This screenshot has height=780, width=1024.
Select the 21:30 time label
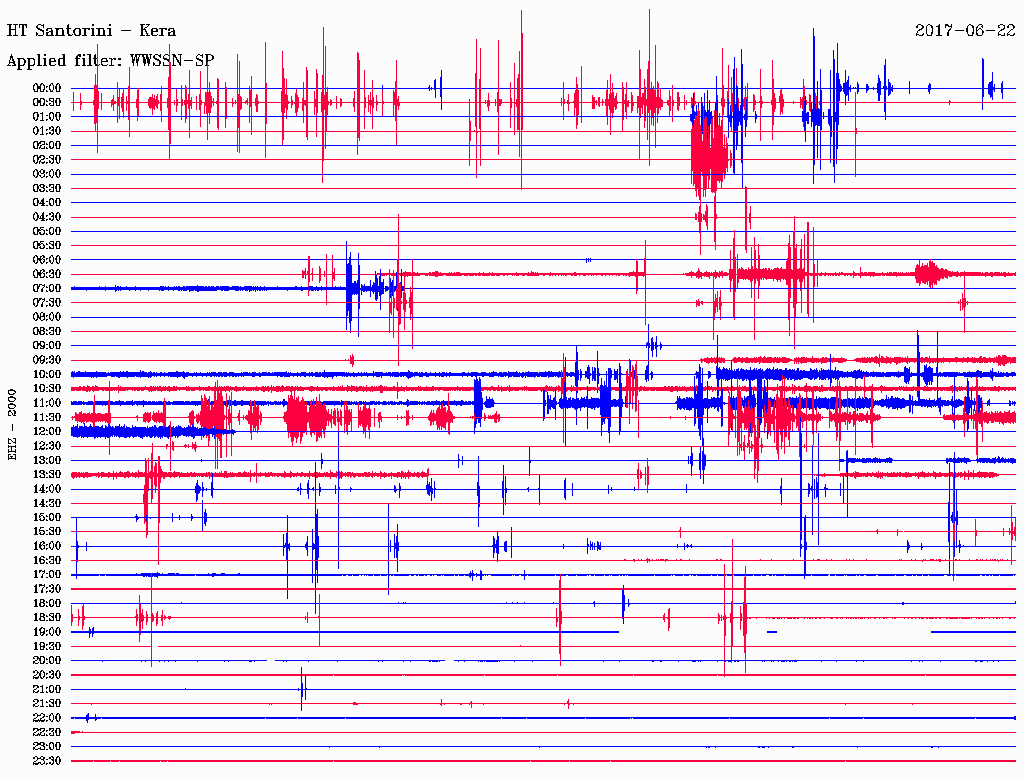47,704
